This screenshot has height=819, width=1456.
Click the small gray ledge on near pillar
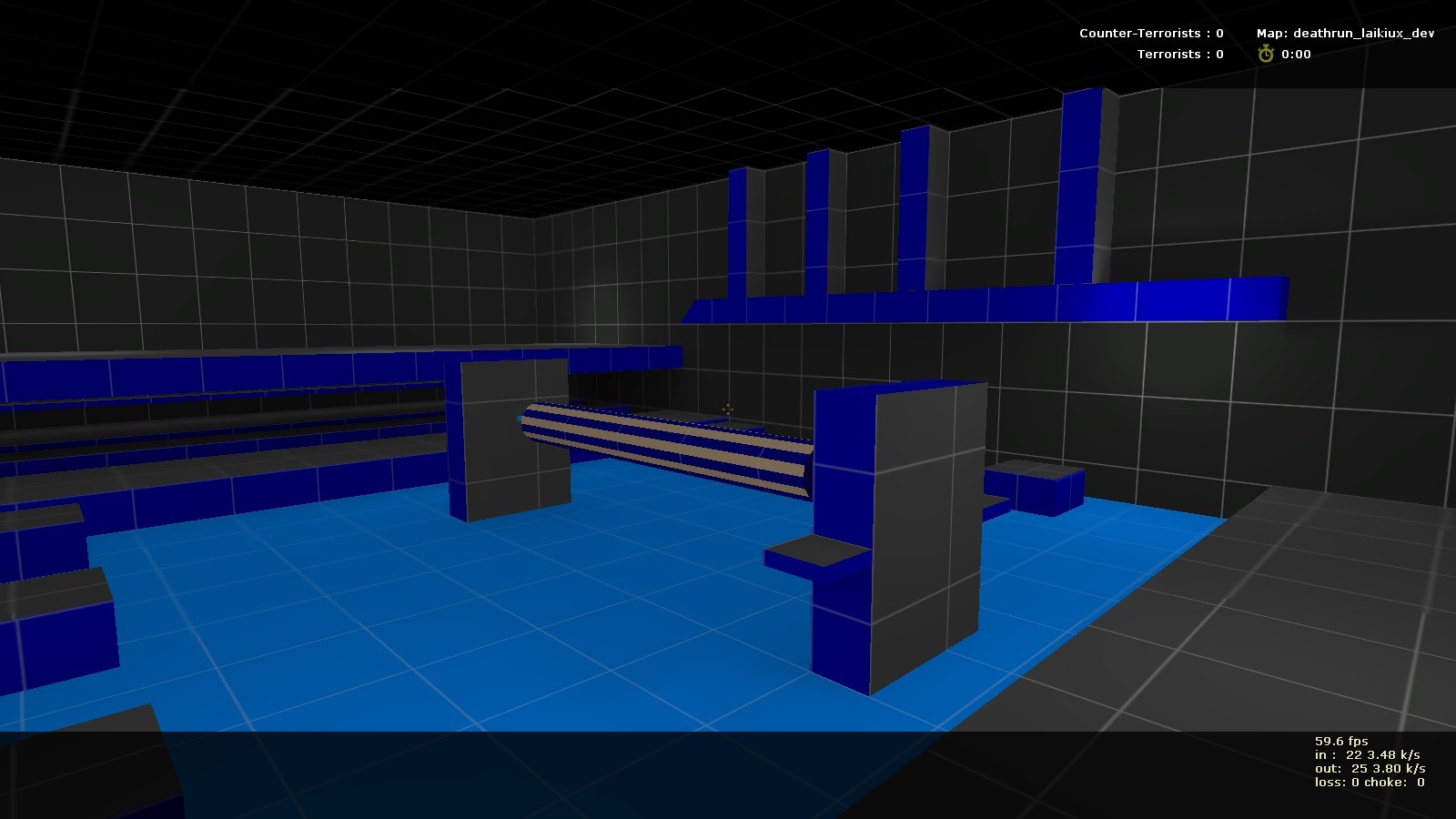pyautogui.click(x=813, y=552)
